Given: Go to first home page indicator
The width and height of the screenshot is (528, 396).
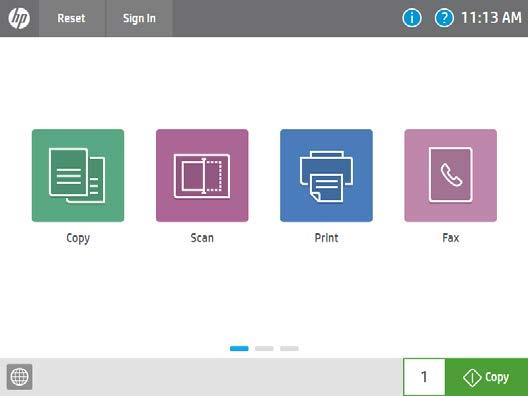Looking at the screenshot, I should click(x=239, y=349).
